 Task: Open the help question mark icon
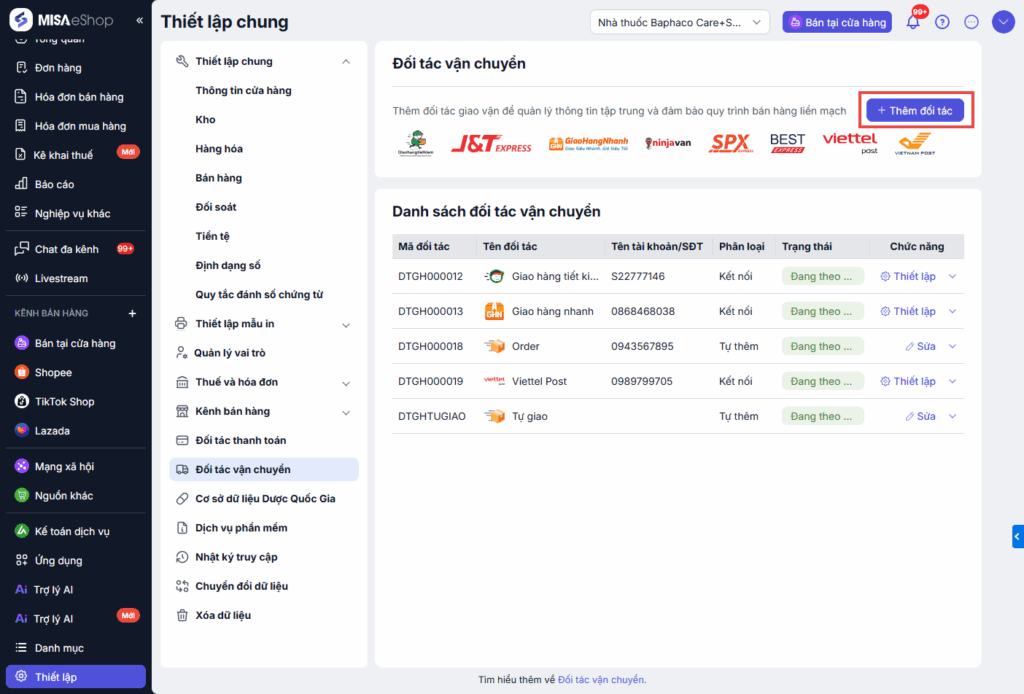pyautogui.click(x=942, y=22)
